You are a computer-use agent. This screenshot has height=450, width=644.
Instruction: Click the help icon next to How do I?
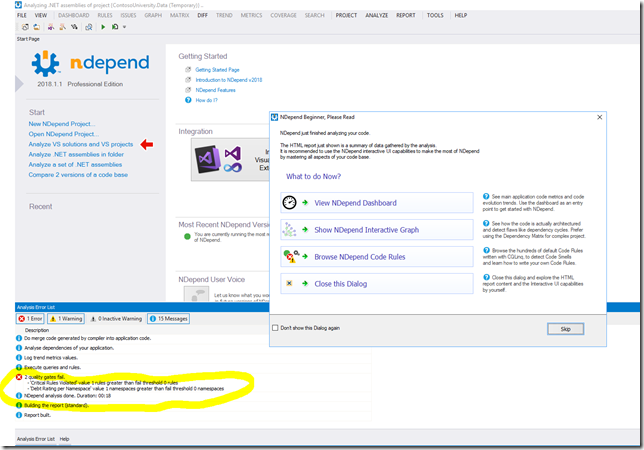click(188, 100)
